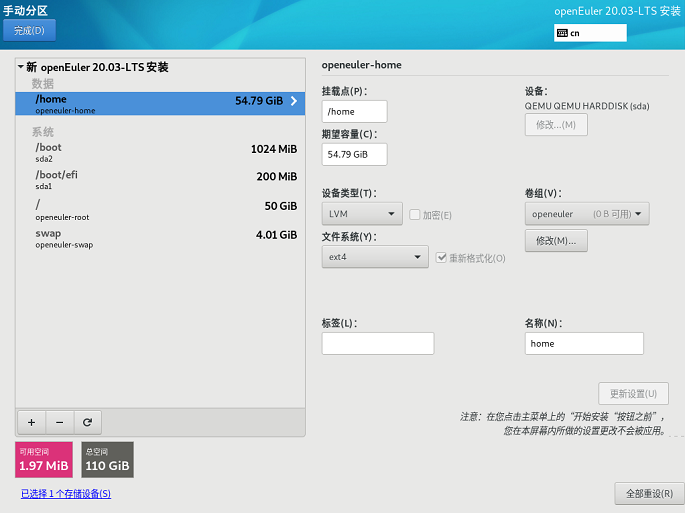Image resolution: width=685 pixels, height=513 pixels.
Task: Click the device 修改...(M) button
Action: (556, 125)
